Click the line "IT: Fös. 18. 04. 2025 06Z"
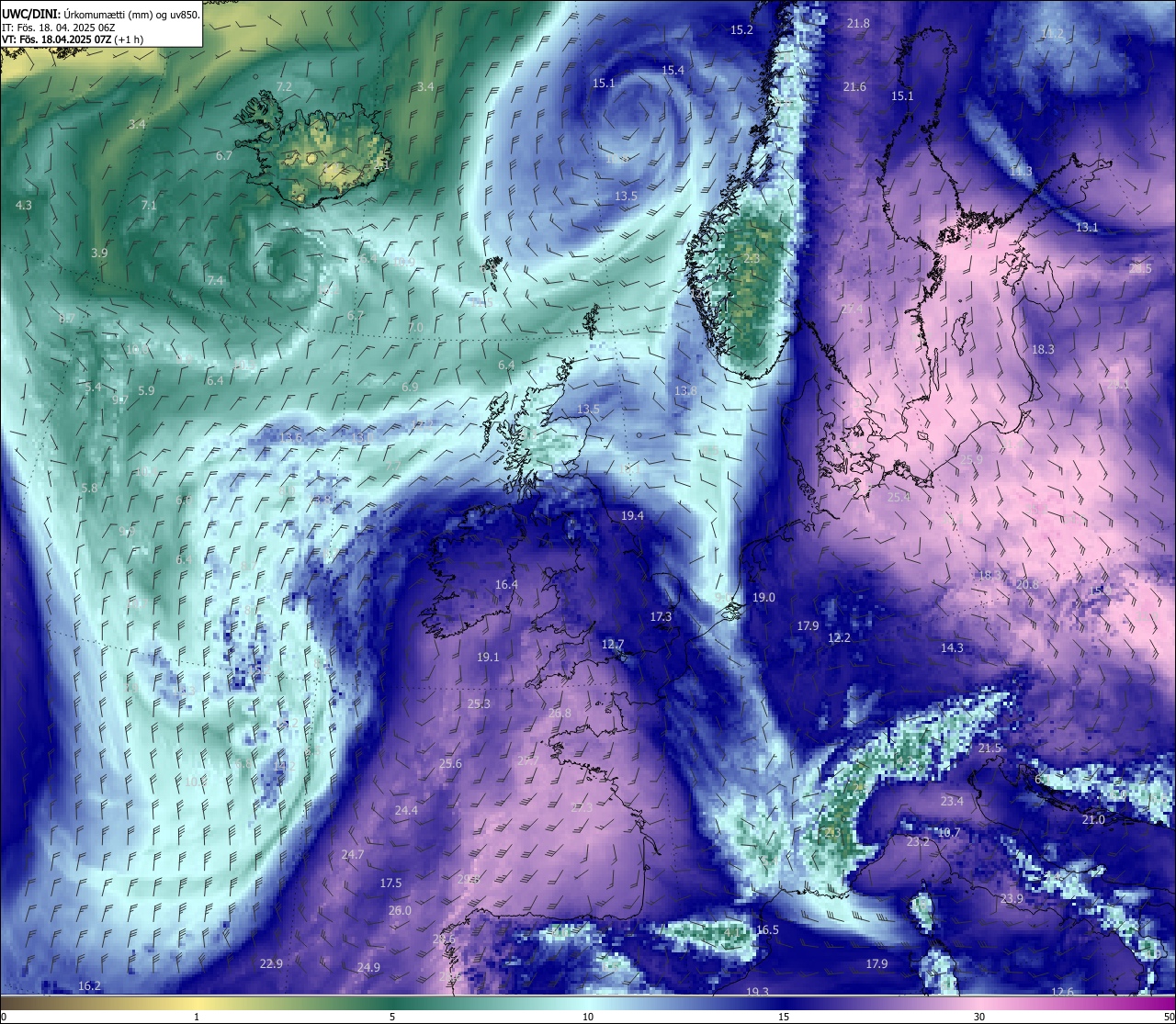Screen dimensions: 1176x1024 pos(58,28)
